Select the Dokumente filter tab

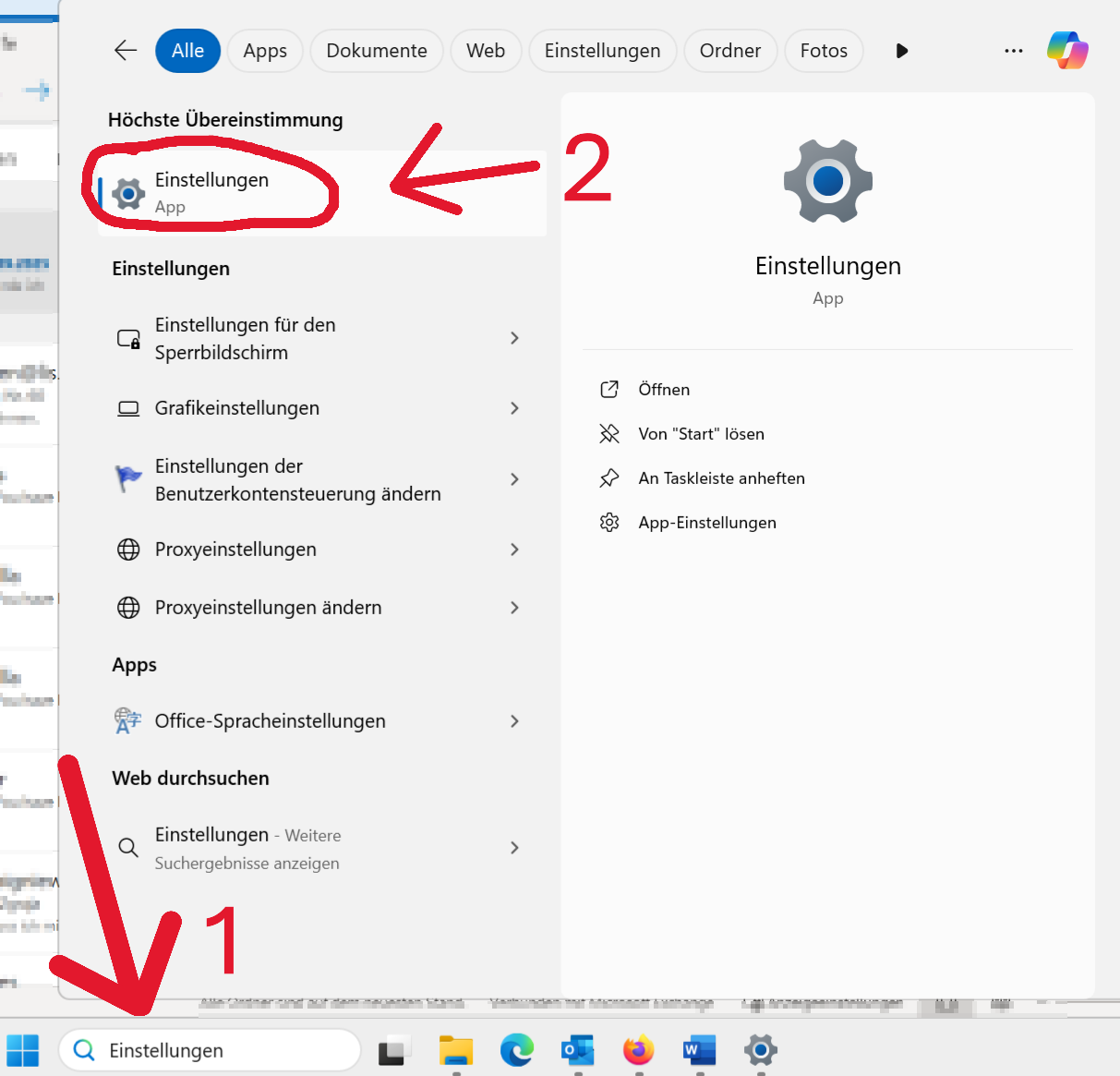coord(377,51)
